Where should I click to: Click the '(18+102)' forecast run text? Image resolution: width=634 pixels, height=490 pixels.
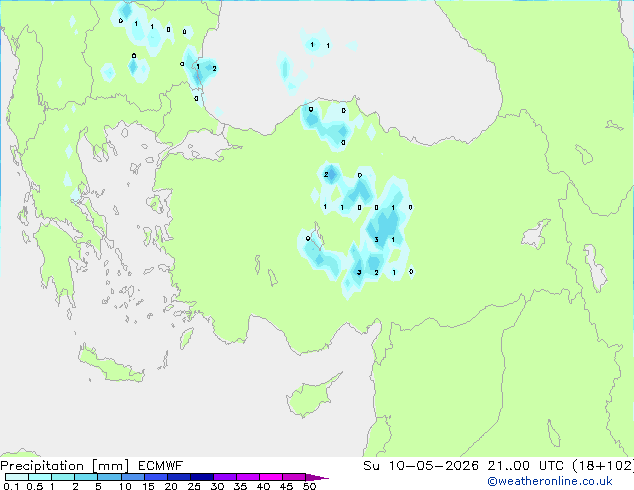(603, 466)
